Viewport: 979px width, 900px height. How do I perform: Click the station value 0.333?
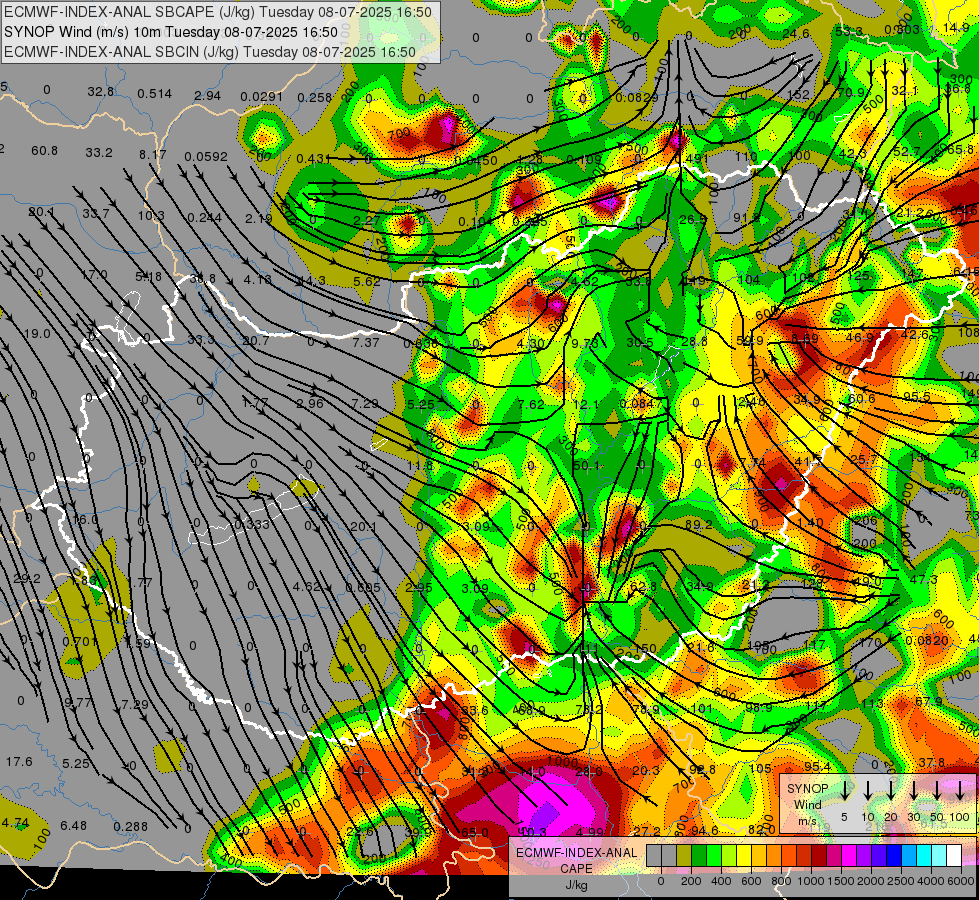click(x=252, y=525)
